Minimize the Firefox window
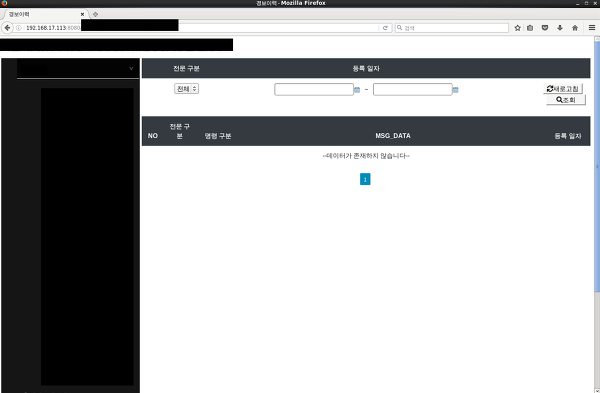 click(577, 3)
